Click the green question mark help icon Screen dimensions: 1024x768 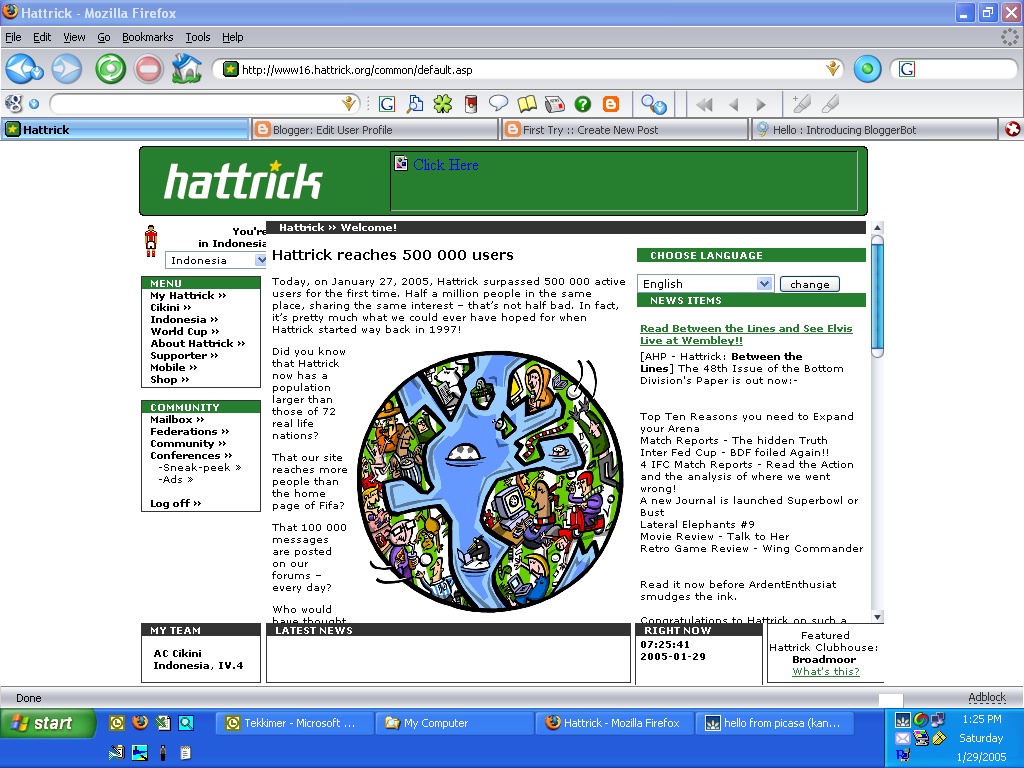(583, 104)
